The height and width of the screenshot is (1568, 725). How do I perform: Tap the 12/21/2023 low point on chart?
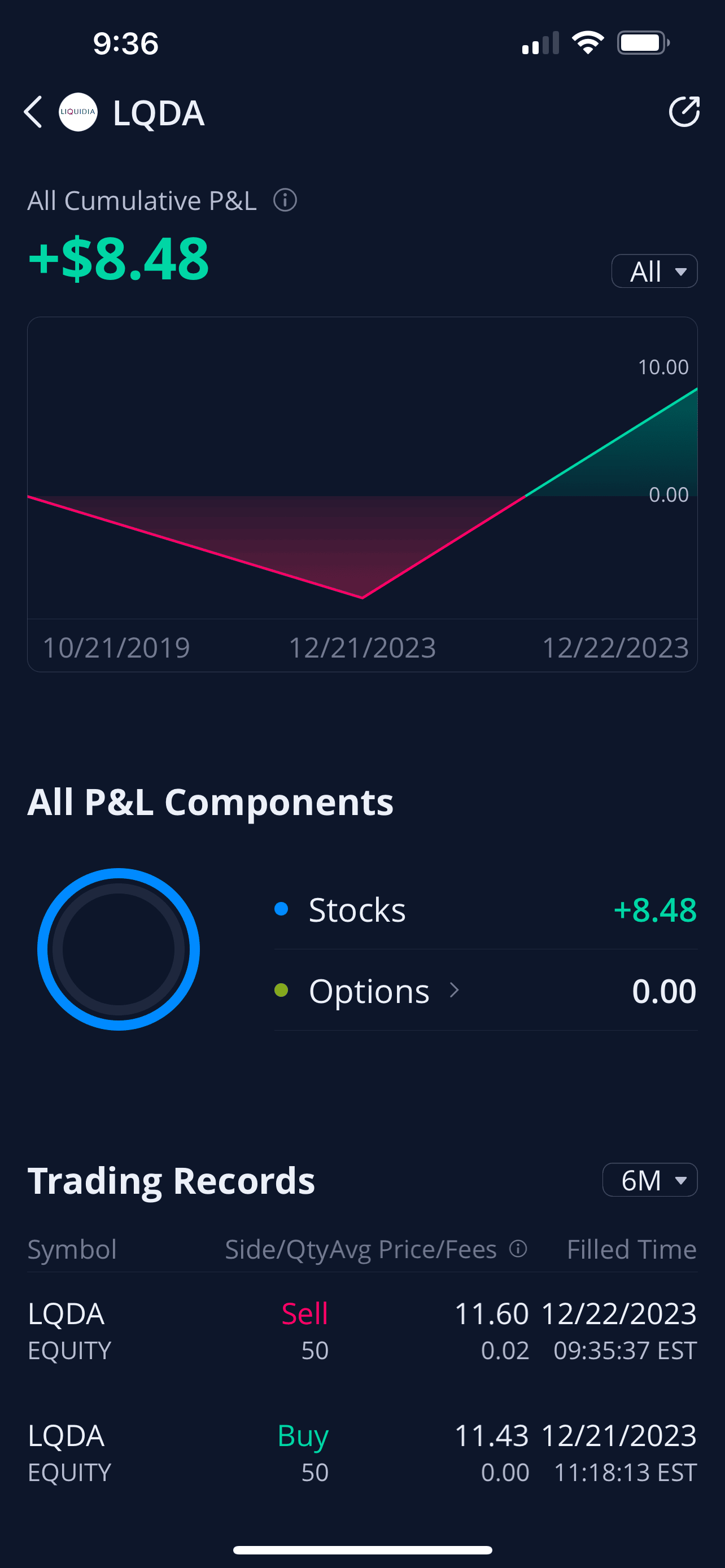click(362, 598)
